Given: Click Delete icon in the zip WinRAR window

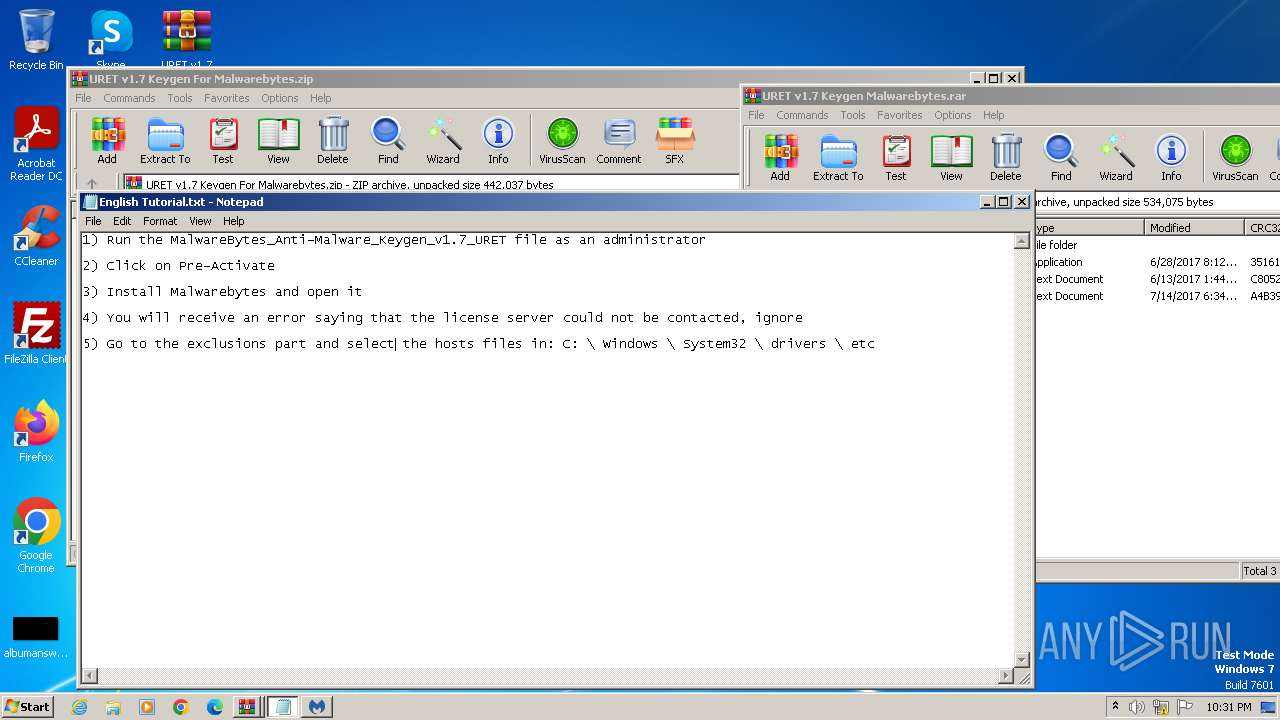Looking at the screenshot, I should [333, 140].
